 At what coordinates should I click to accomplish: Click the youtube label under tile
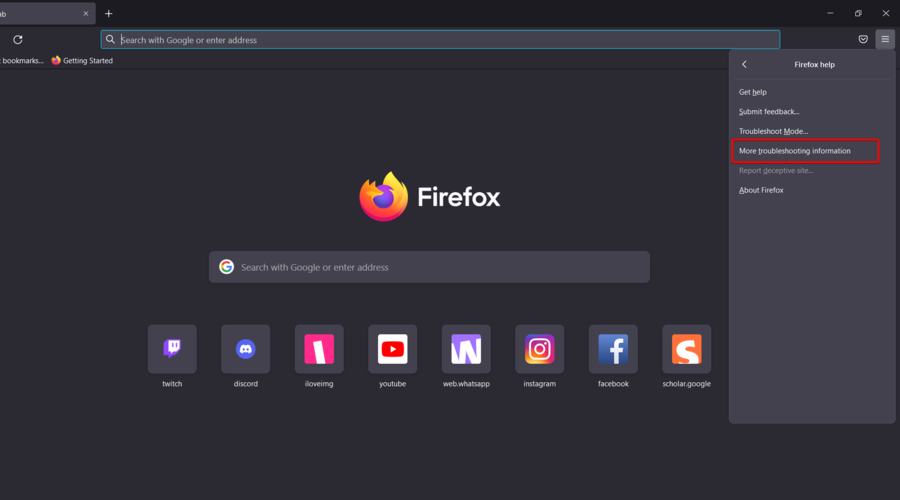coord(393,383)
